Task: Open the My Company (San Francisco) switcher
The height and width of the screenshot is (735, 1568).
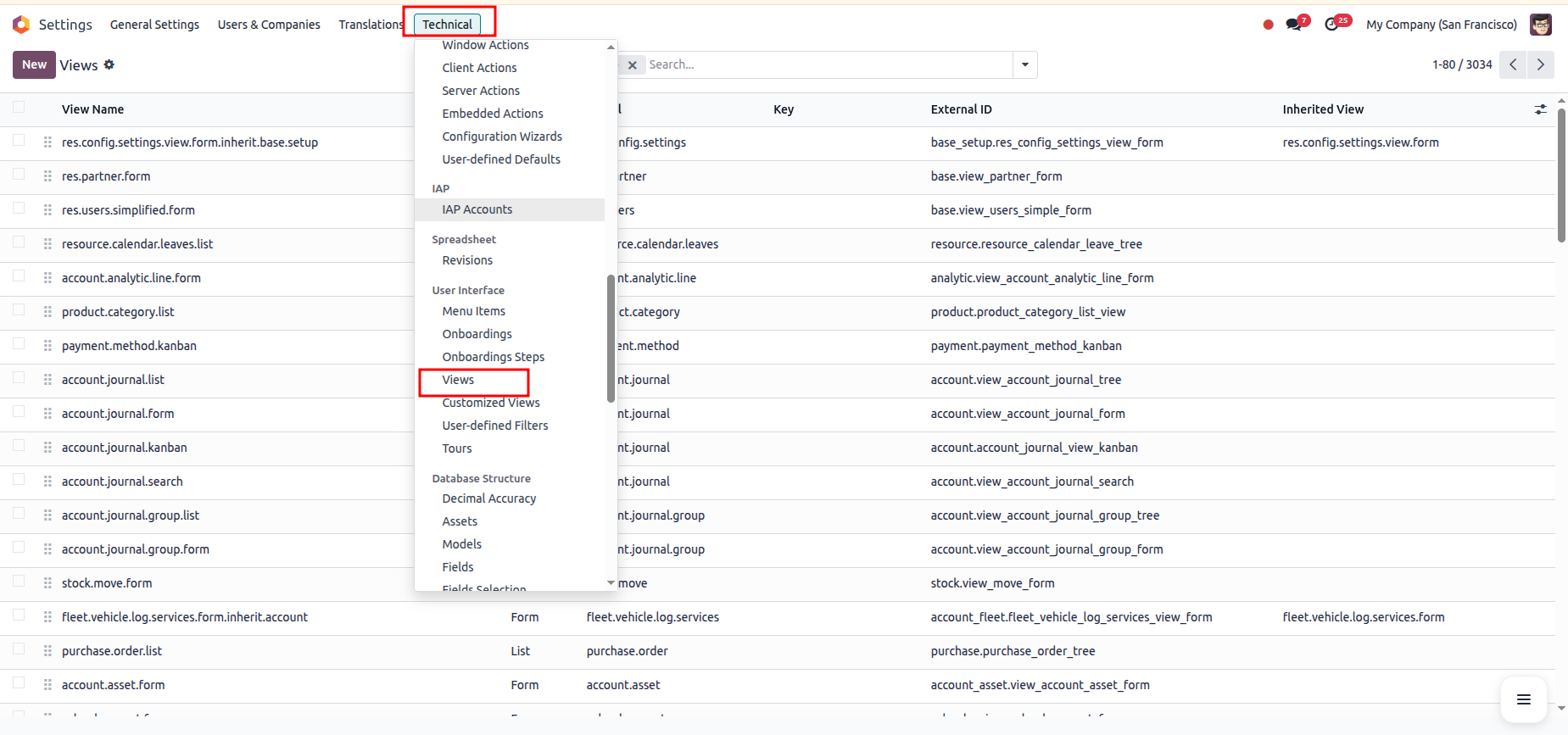Action: tap(1441, 25)
